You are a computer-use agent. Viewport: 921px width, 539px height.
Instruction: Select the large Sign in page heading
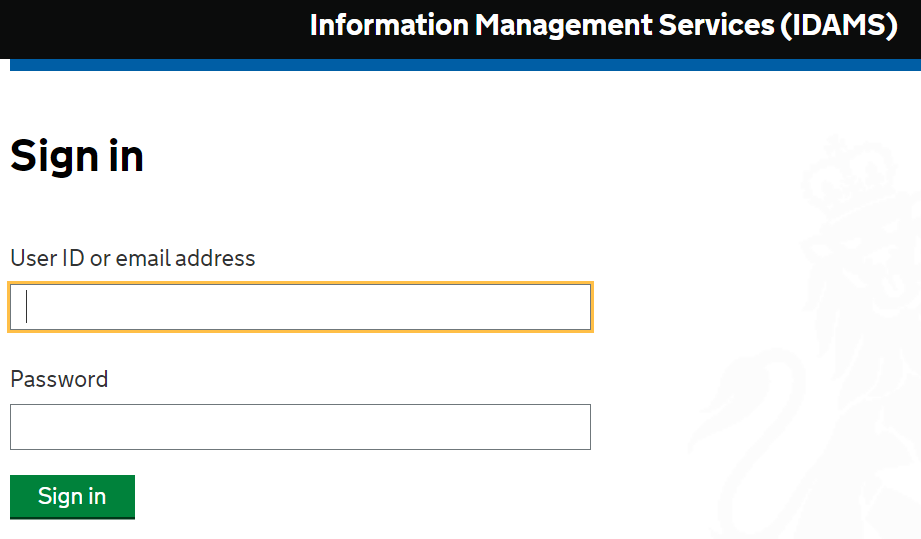click(x=77, y=156)
